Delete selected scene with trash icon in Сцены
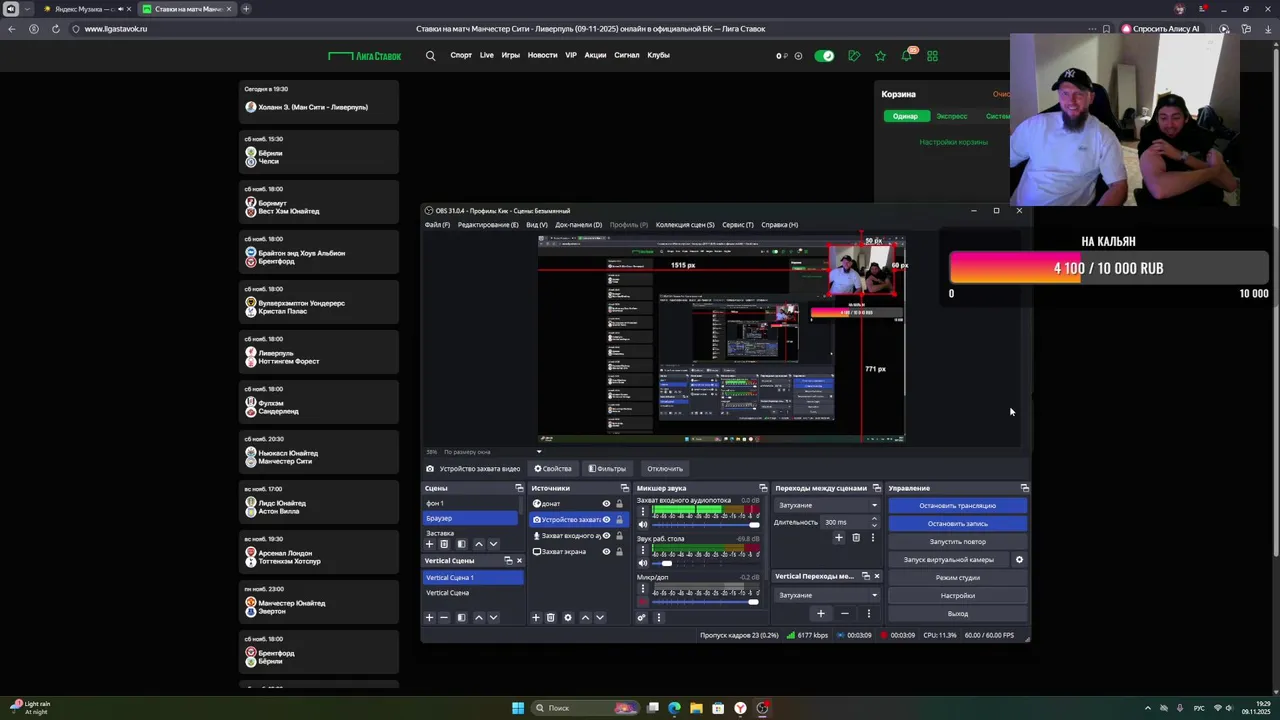 (x=445, y=544)
